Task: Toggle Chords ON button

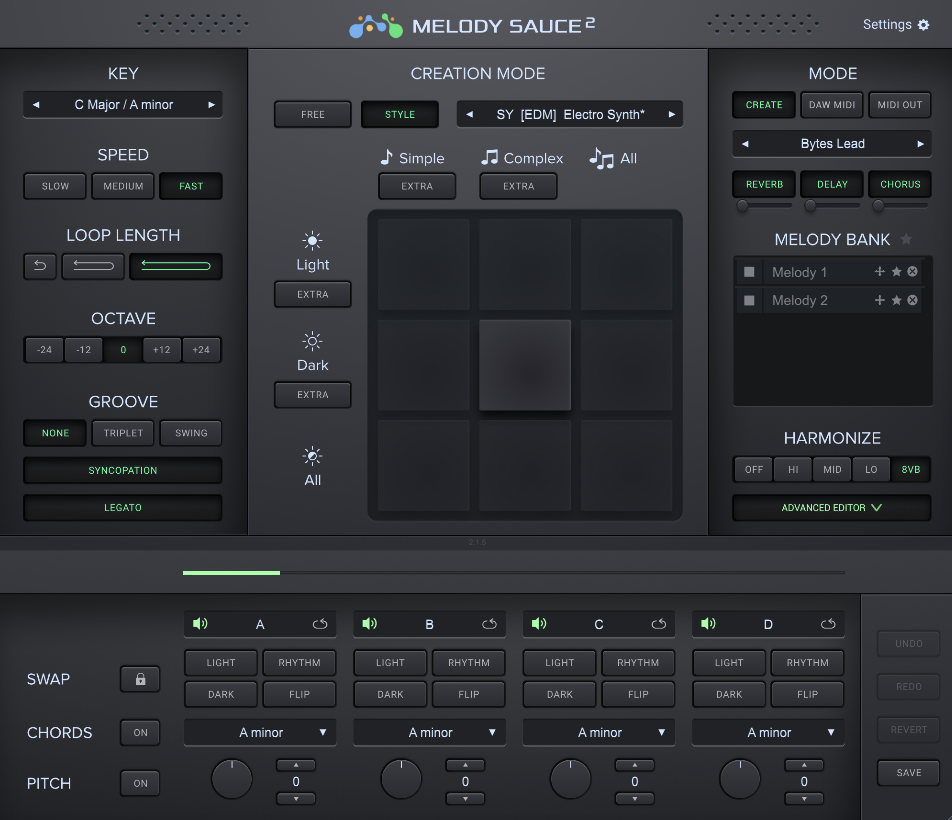Action: (140, 733)
